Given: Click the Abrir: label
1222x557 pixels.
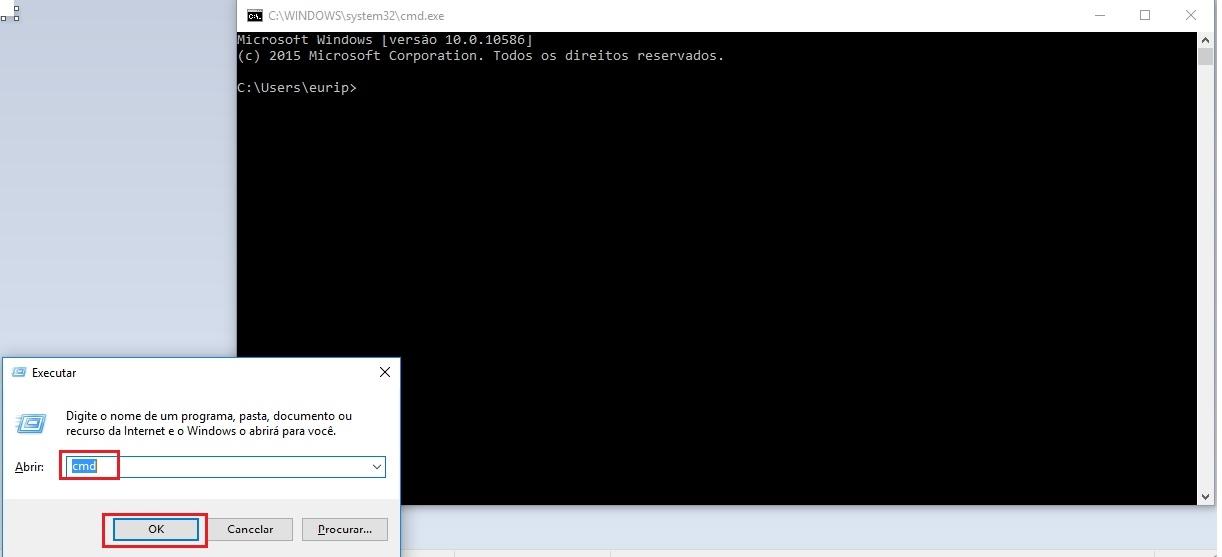Looking at the screenshot, I should 29,467.
